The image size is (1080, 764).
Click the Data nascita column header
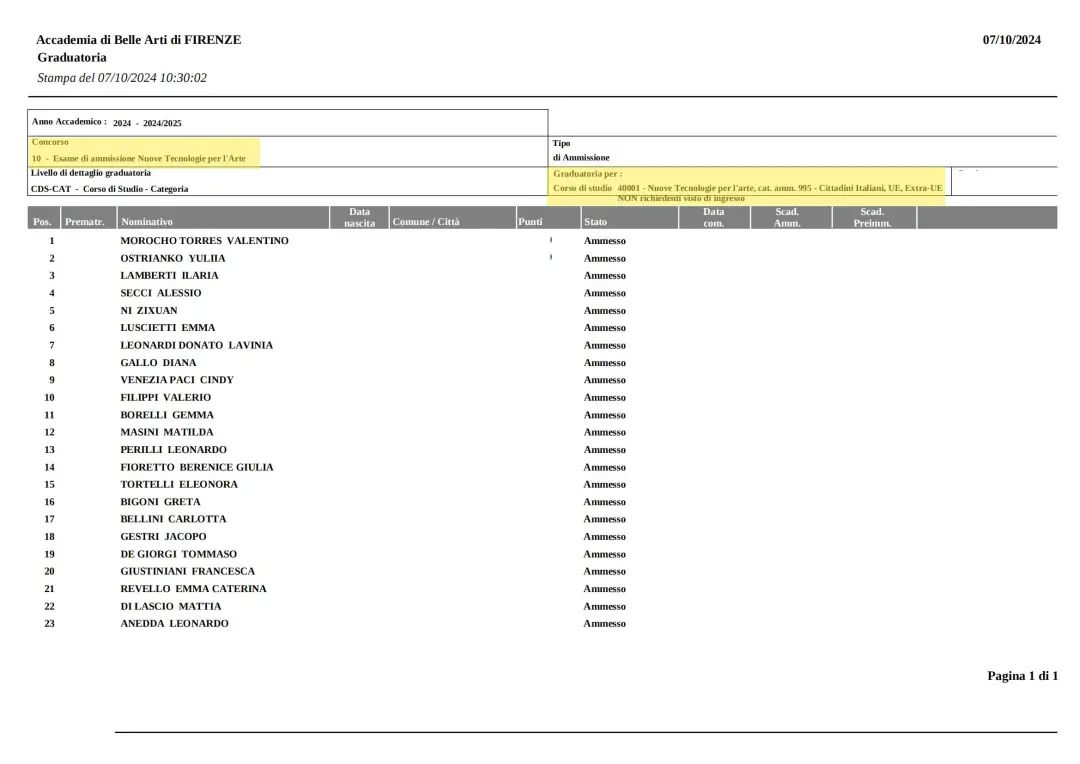point(359,217)
